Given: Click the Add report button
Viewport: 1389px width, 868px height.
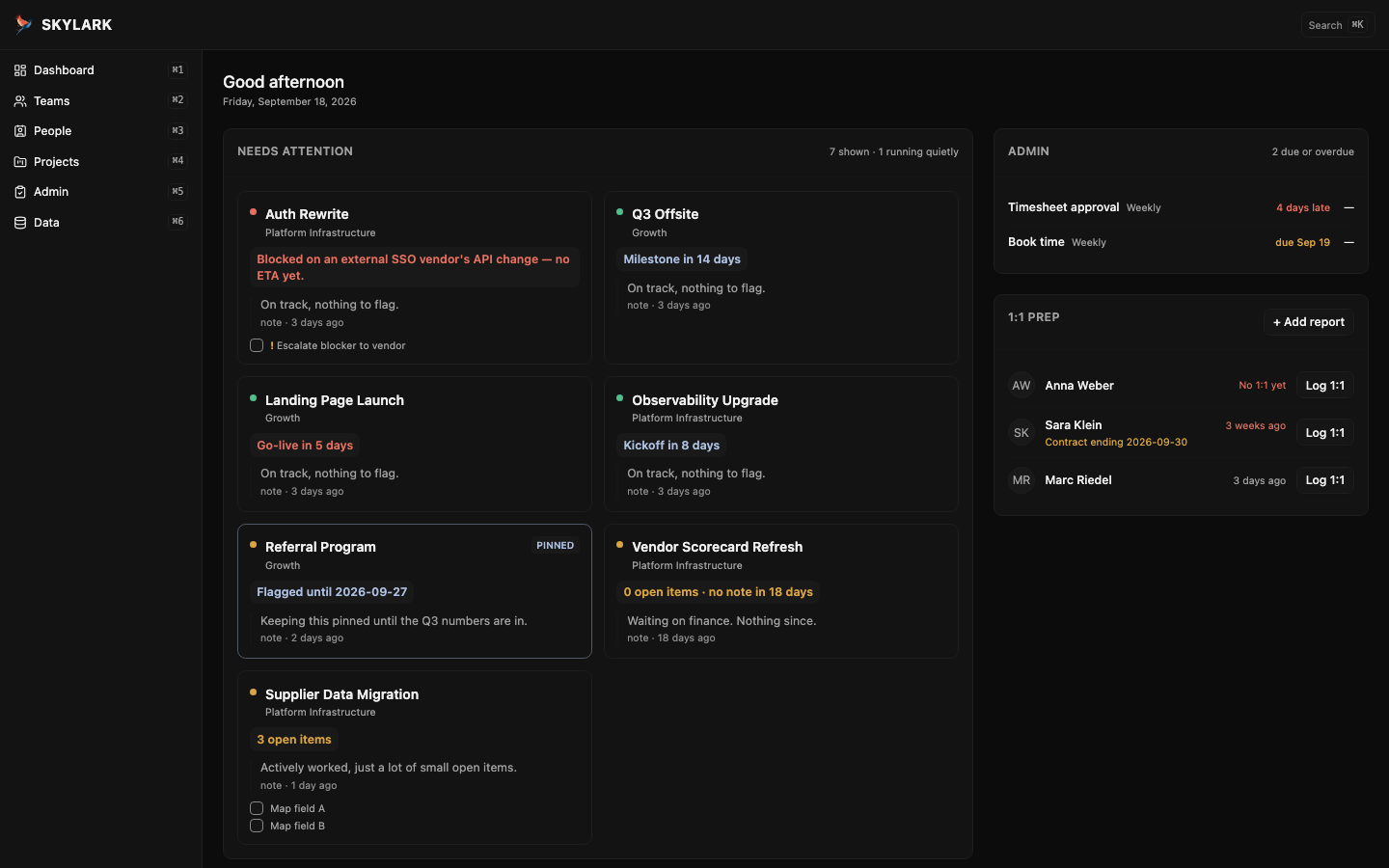Looking at the screenshot, I should (1308, 322).
